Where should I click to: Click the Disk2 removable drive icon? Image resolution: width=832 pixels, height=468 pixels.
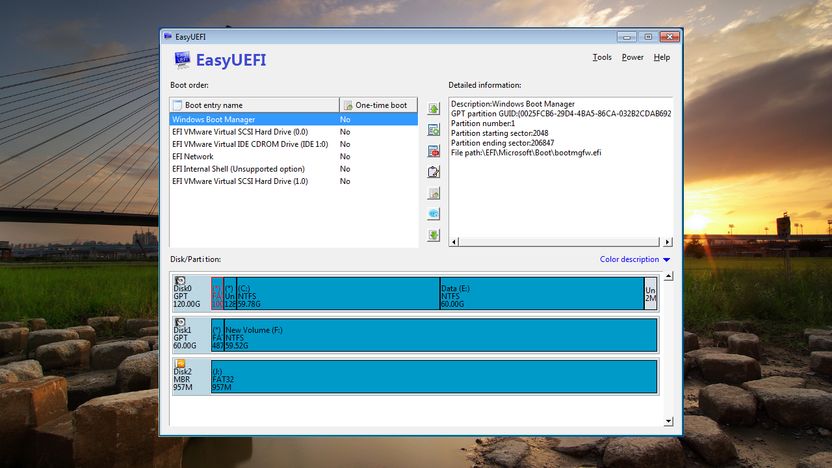[180, 363]
